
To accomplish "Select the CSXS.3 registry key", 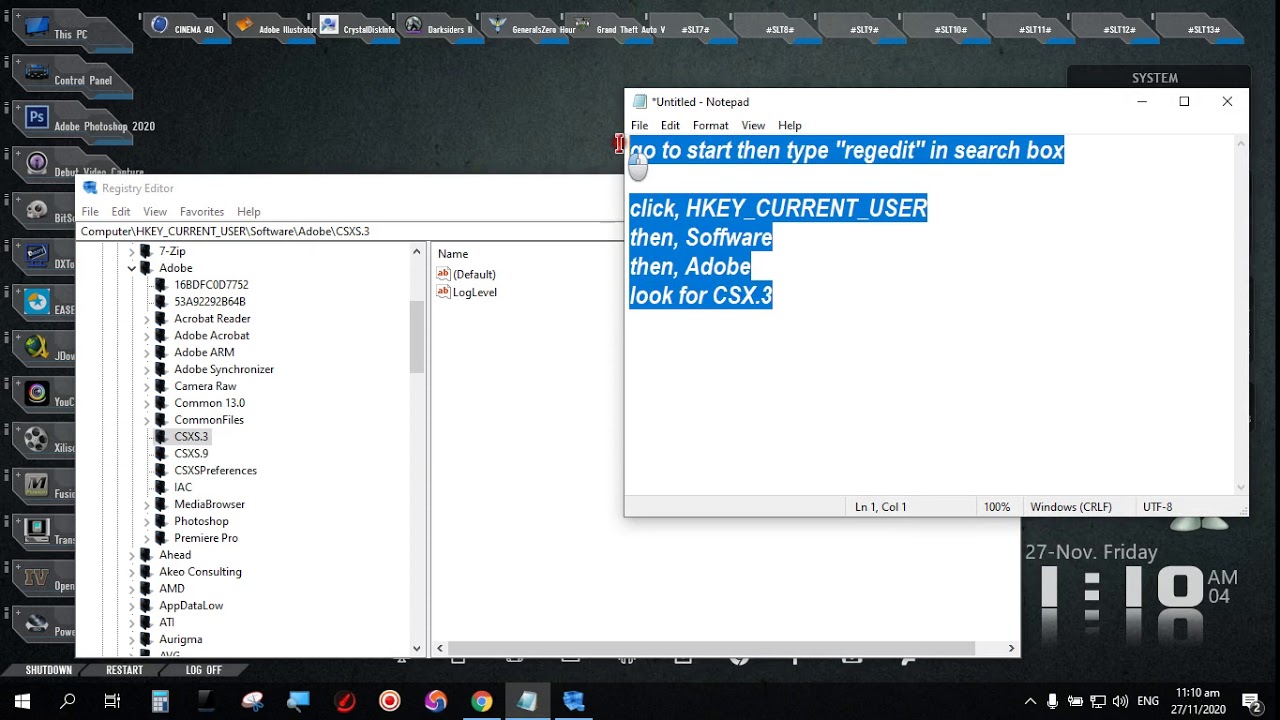I will [191, 437].
